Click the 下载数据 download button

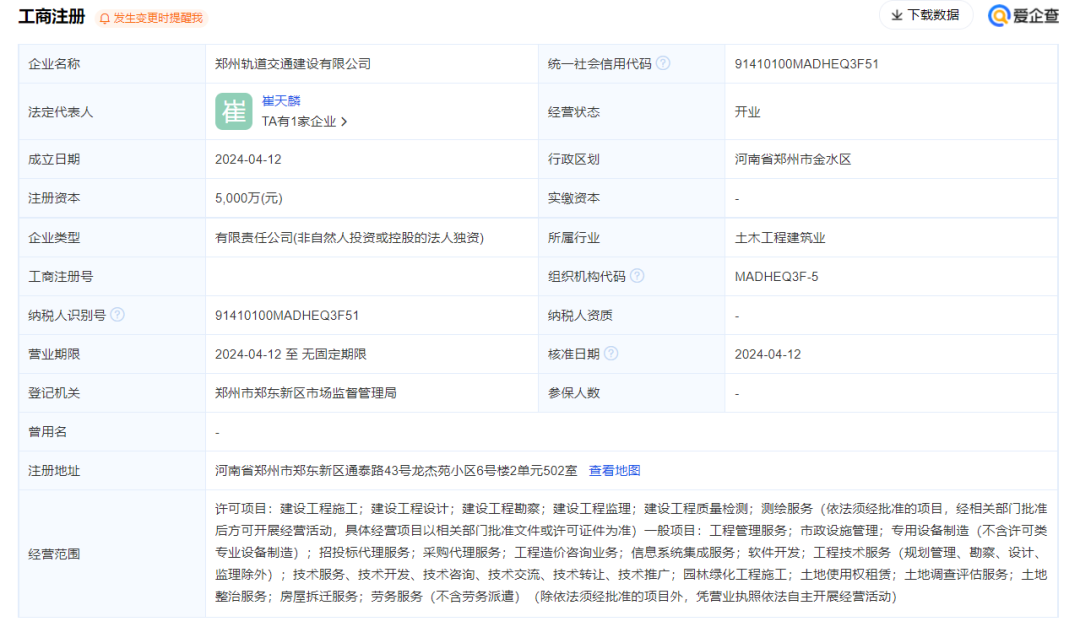(925, 15)
